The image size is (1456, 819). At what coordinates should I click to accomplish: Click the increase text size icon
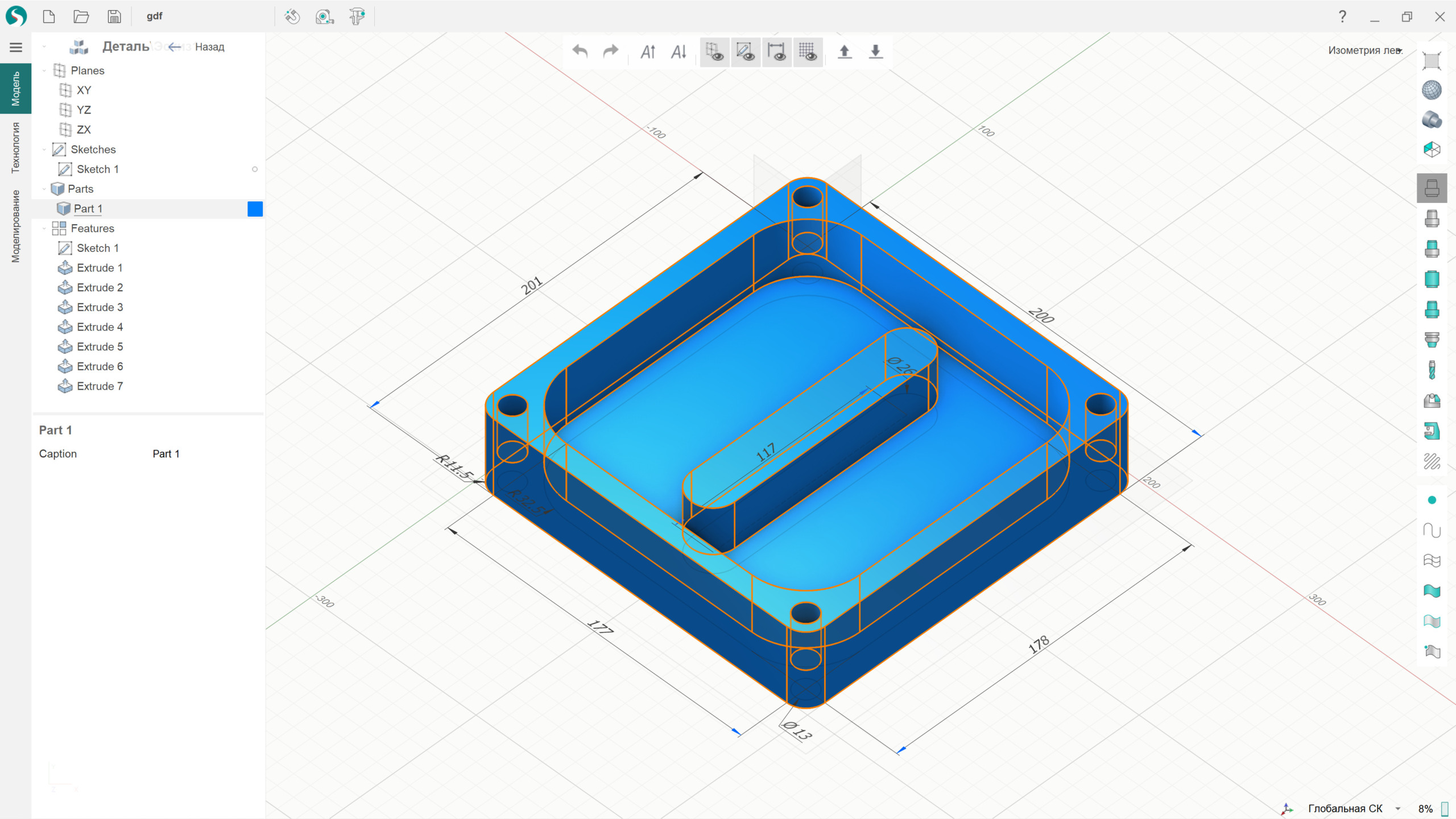pos(648,52)
